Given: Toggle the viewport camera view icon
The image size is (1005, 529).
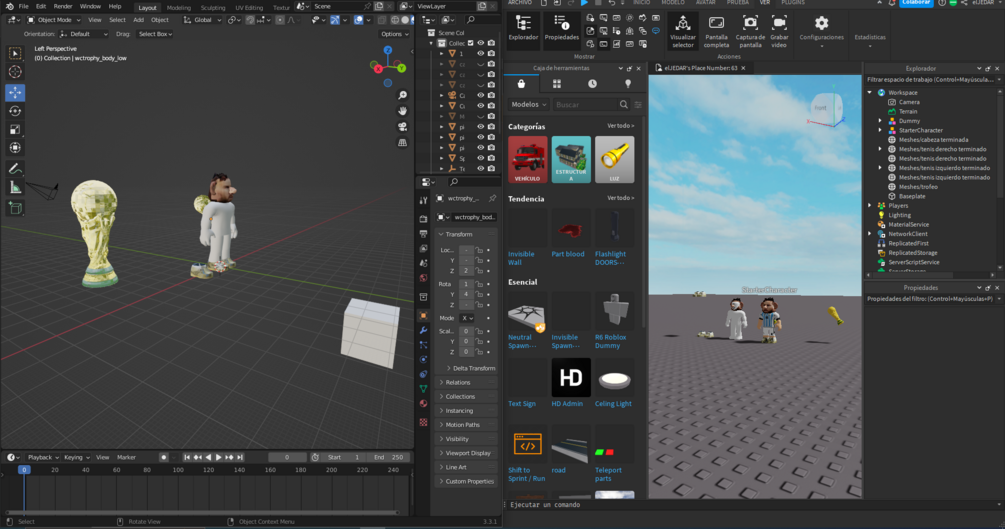Looking at the screenshot, I should point(403,126).
